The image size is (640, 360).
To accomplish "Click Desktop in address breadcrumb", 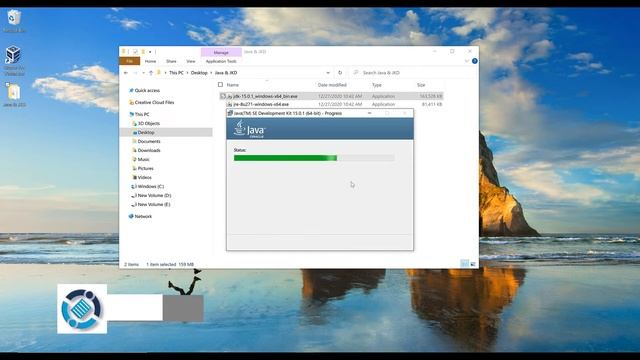I will click(x=199, y=73).
